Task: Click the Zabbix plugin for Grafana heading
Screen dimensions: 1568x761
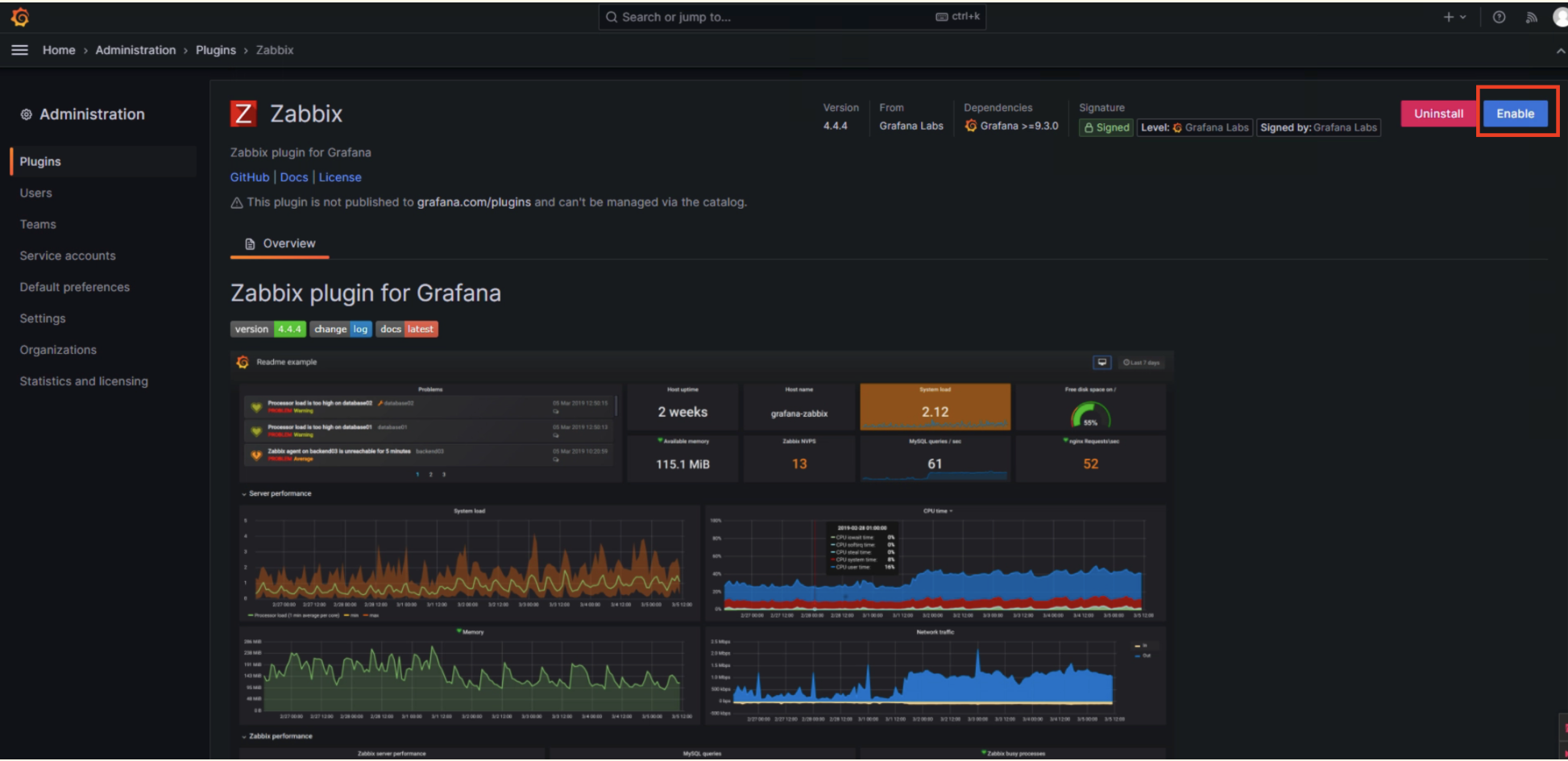Action: click(366, 293)
